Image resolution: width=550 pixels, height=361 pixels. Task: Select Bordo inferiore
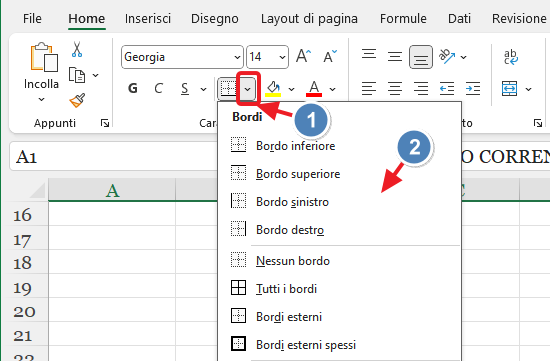click(339, 146)
